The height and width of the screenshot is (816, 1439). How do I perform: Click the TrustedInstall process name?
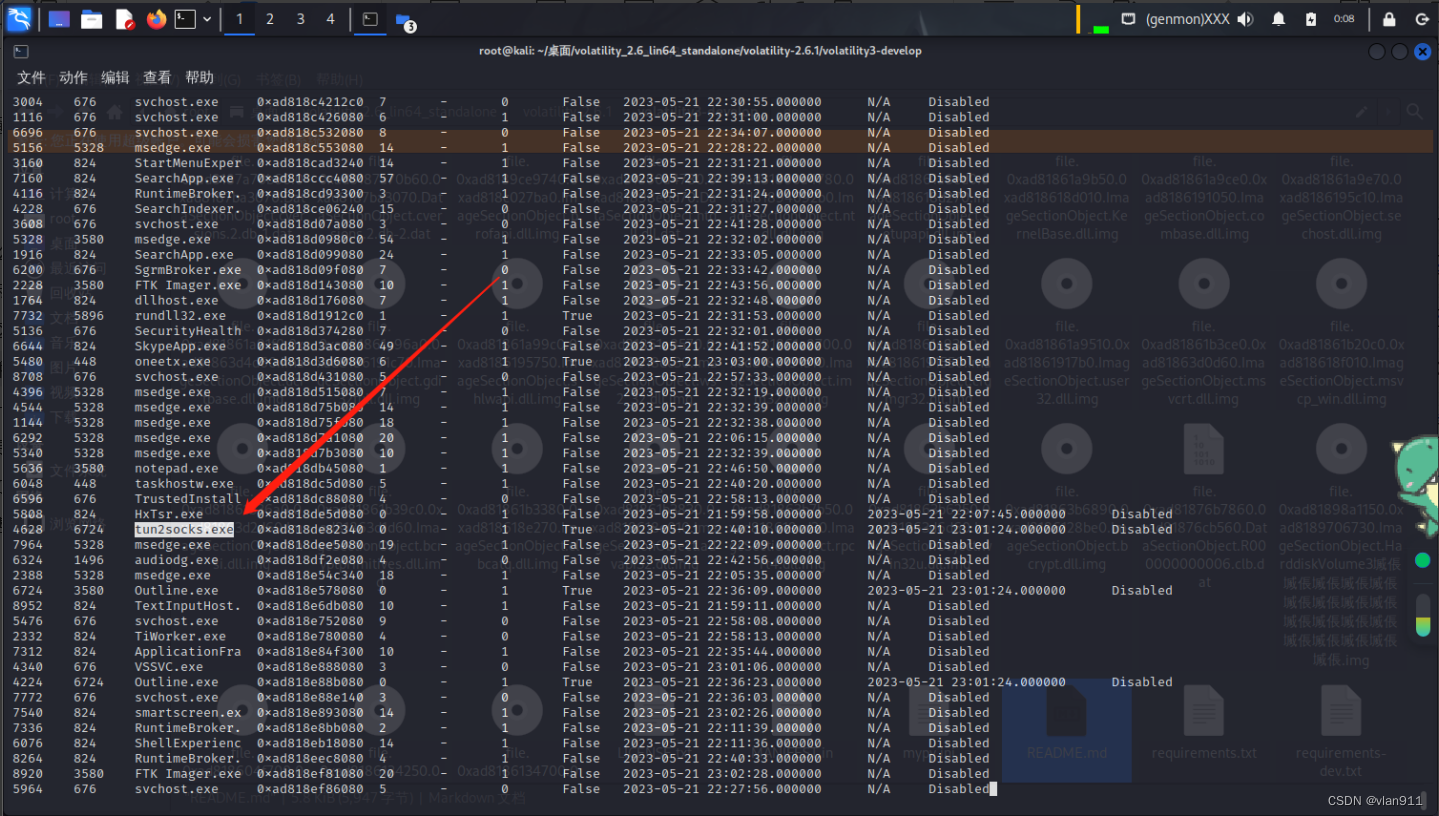188,499
